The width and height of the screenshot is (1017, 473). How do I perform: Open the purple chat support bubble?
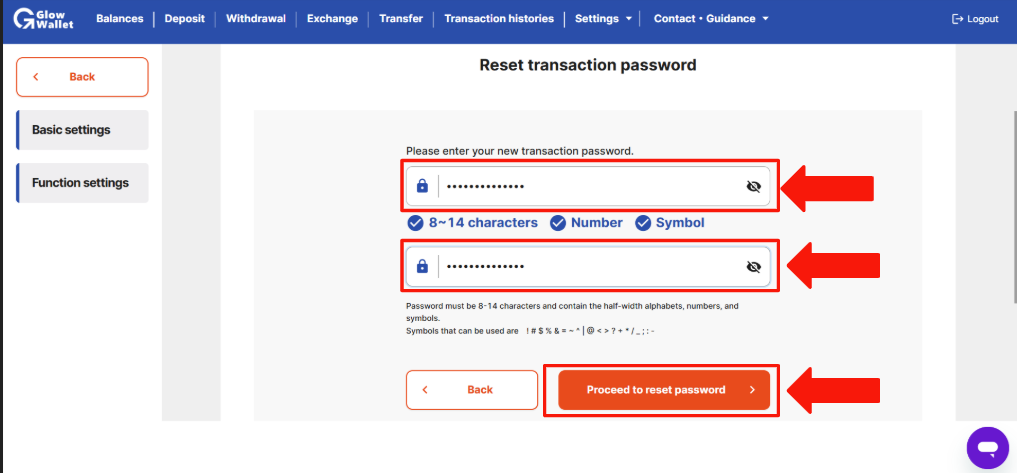click(988, 448)
